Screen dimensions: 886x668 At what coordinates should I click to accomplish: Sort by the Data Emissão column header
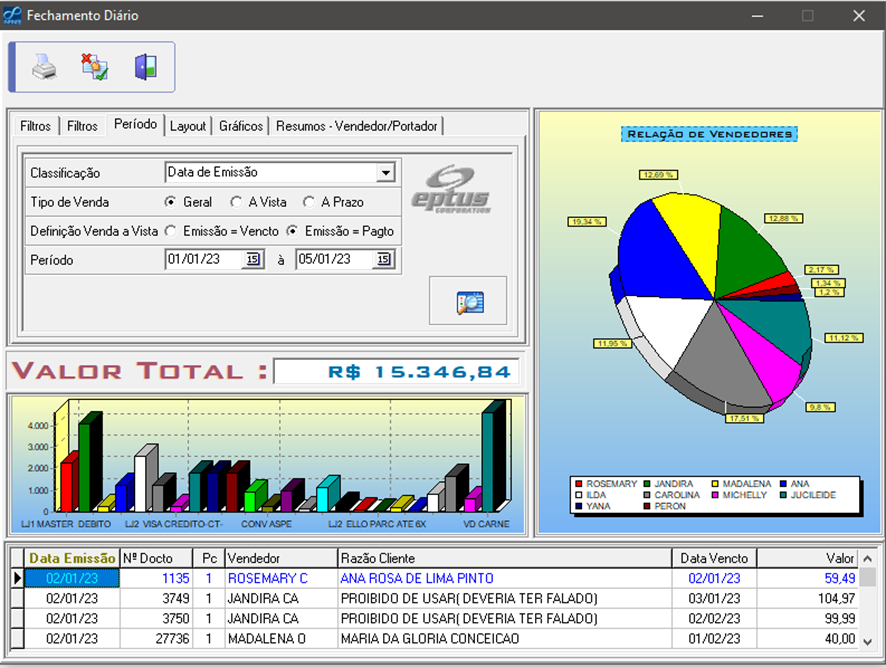[71, 558]
